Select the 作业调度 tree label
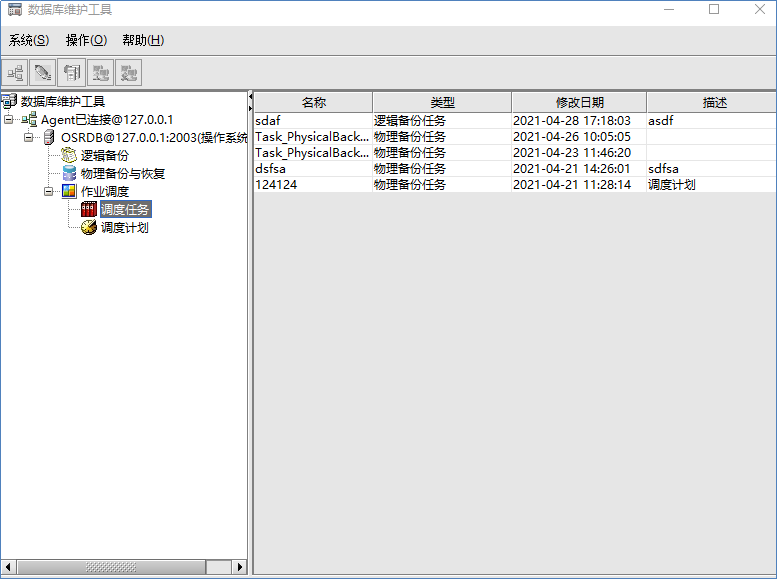The width and height of the screenshot is (778, 579). pyautogui.click(x=105, y=191)
